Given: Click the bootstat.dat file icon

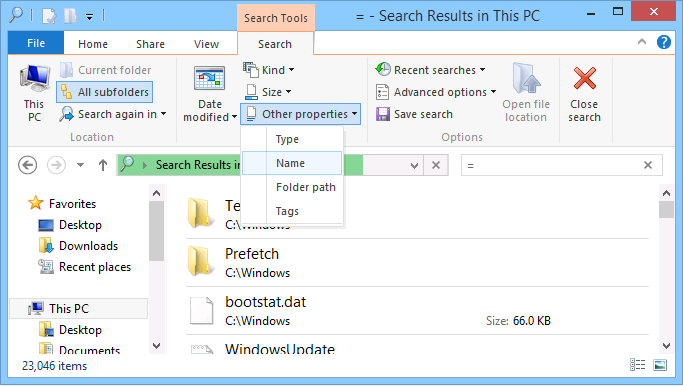Looking at the screenshot, I should pos(202,311).
